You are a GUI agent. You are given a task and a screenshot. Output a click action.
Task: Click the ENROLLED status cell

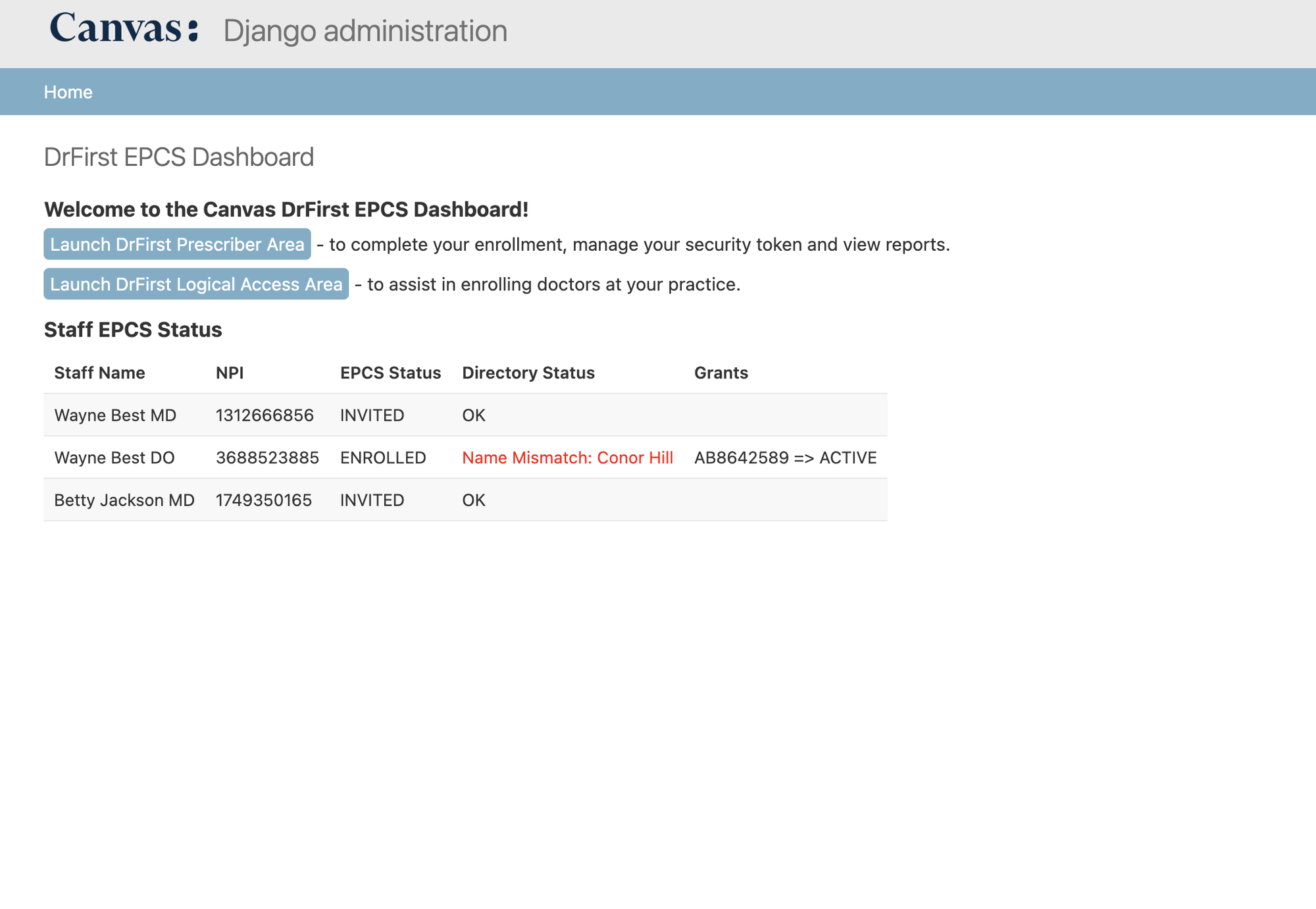pyautogui.click(x=383, y=457)
